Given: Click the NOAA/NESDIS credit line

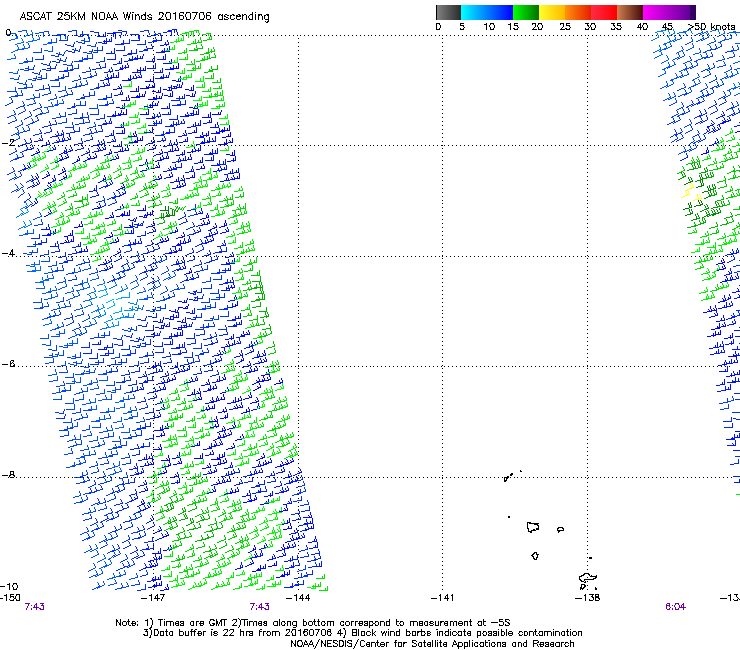Looking at the screenshot, I should tap(432, 644).
